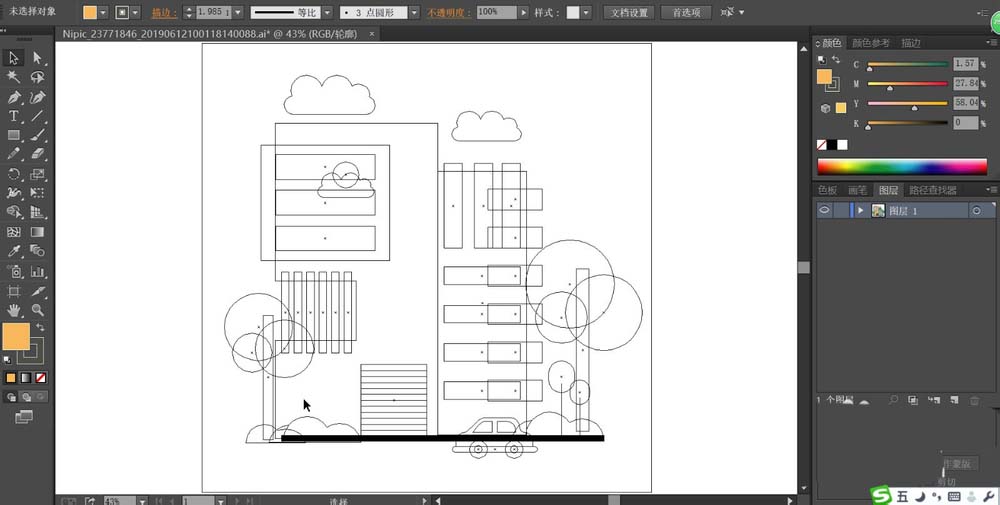
Task: Click the M magenta slider track
Action: coord(908,84)
